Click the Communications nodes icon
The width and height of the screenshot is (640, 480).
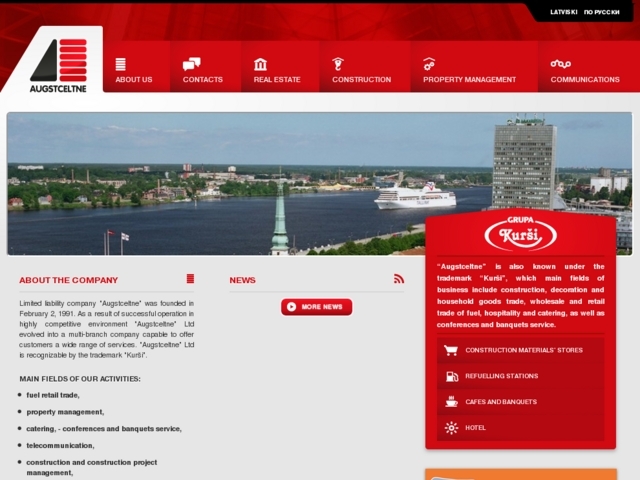click(x=560, y=64)
